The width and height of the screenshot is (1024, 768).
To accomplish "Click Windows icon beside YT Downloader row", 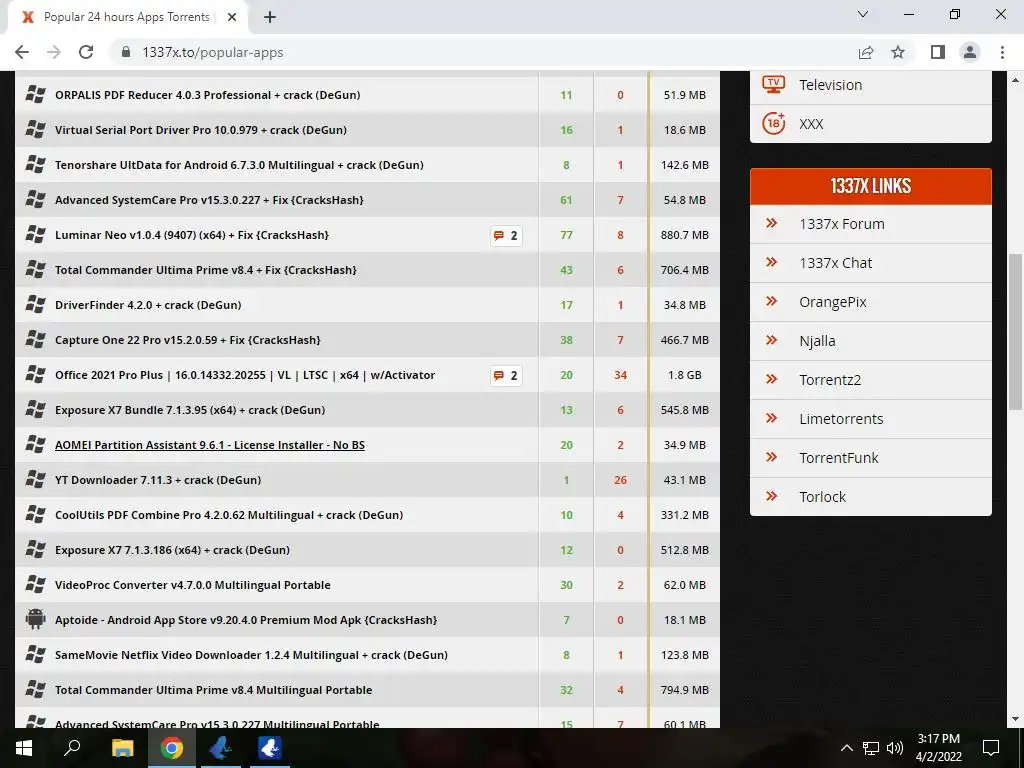I will click(35, 480).
